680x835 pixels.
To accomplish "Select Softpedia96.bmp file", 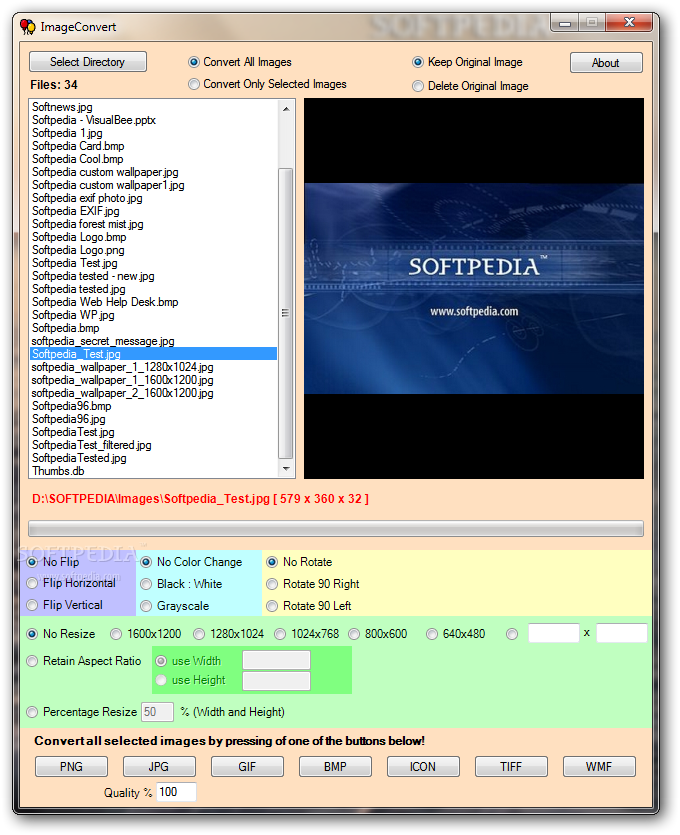I will click(x=154, y=406).
